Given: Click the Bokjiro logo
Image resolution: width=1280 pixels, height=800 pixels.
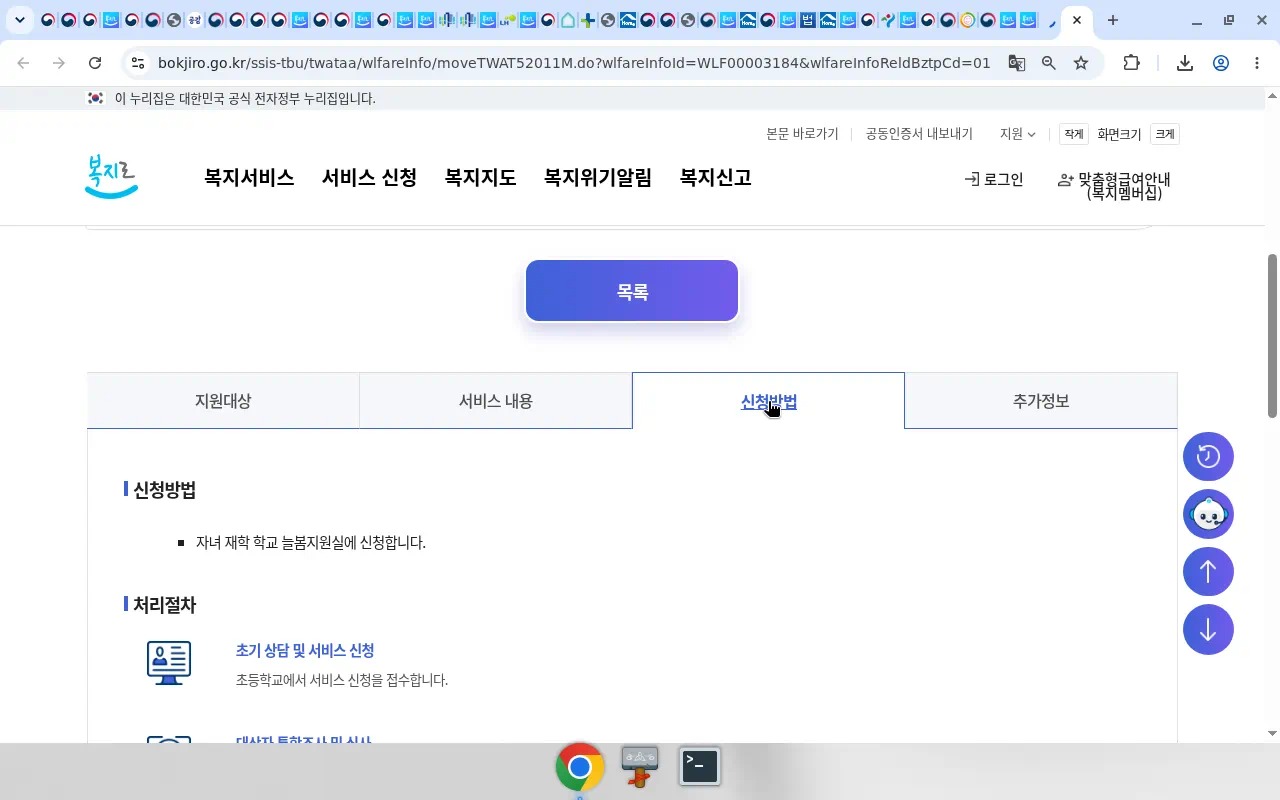Looking at the screenshot, I should (x=111, y=177).
